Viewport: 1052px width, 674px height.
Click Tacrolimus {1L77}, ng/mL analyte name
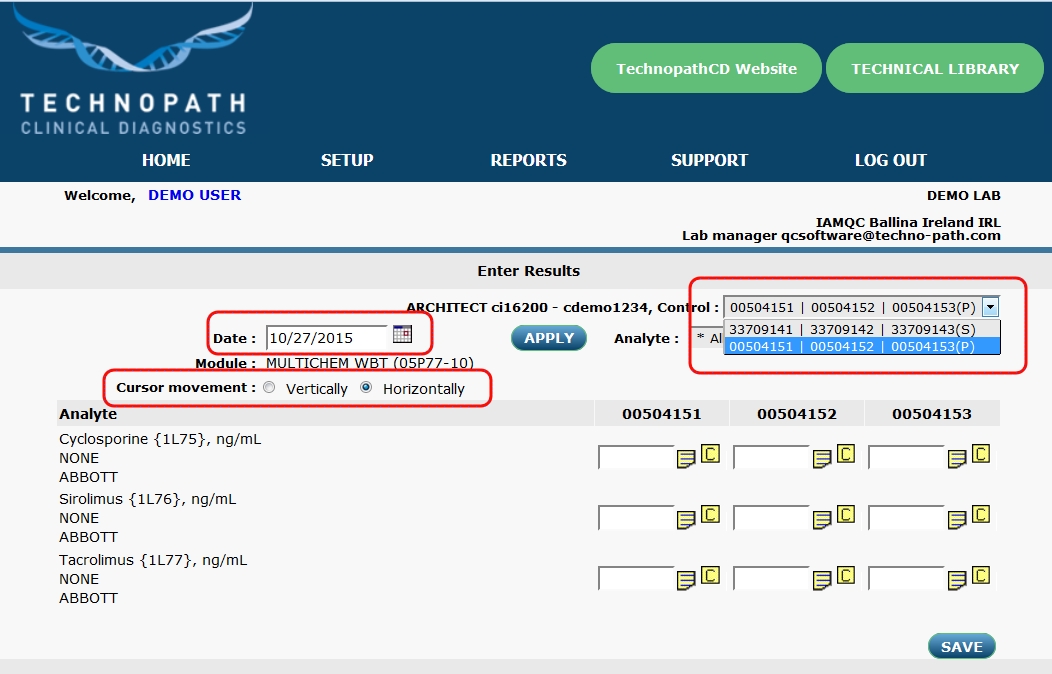[153, 560]
